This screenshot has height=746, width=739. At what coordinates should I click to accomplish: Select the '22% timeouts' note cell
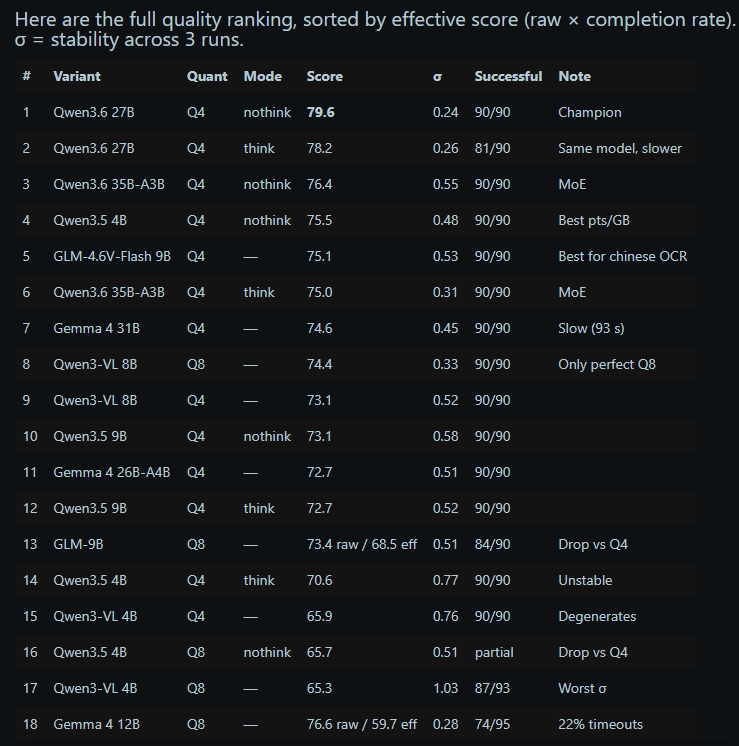(601, 724)
